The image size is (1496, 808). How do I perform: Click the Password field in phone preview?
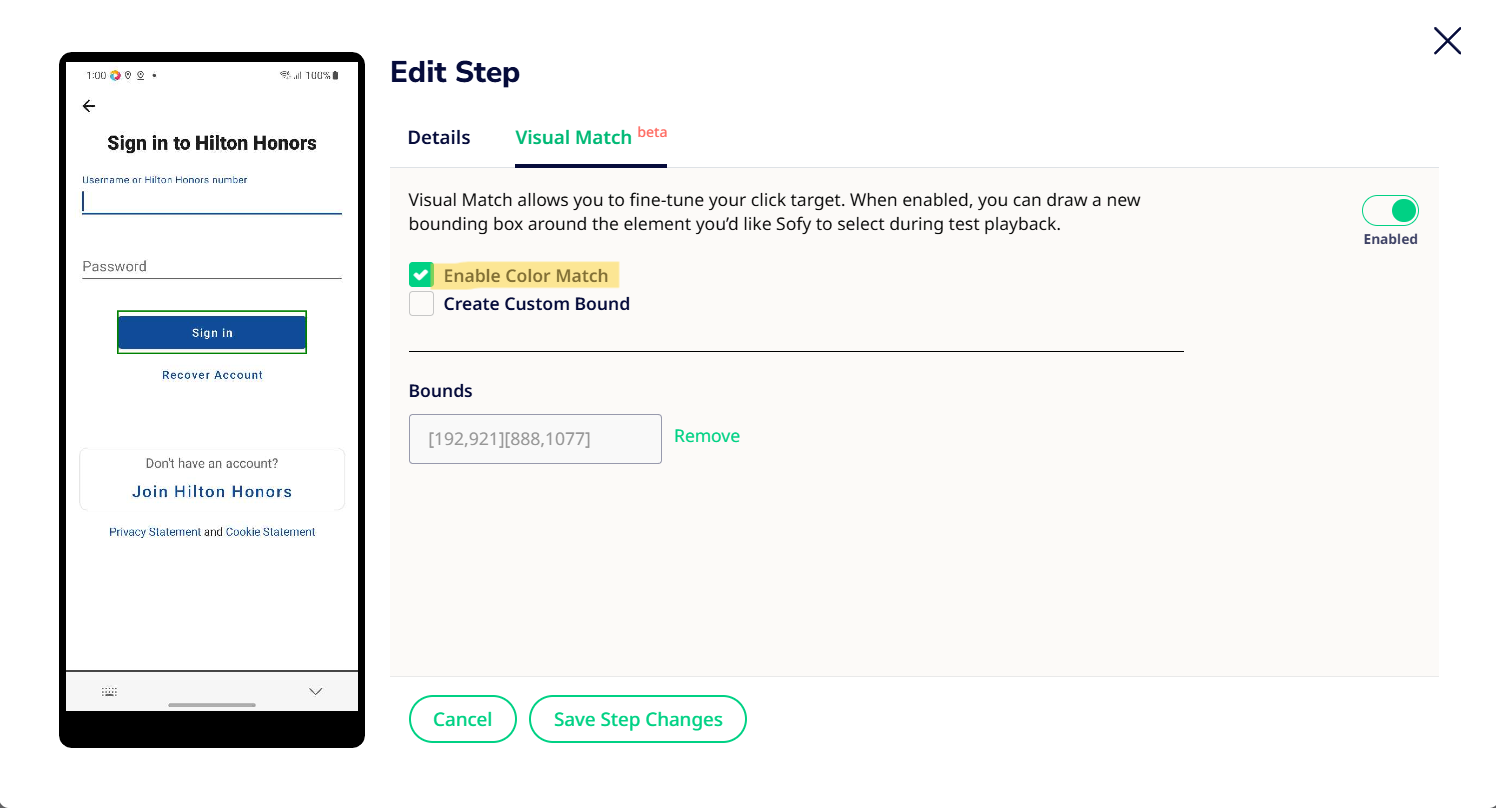point(212,267)
